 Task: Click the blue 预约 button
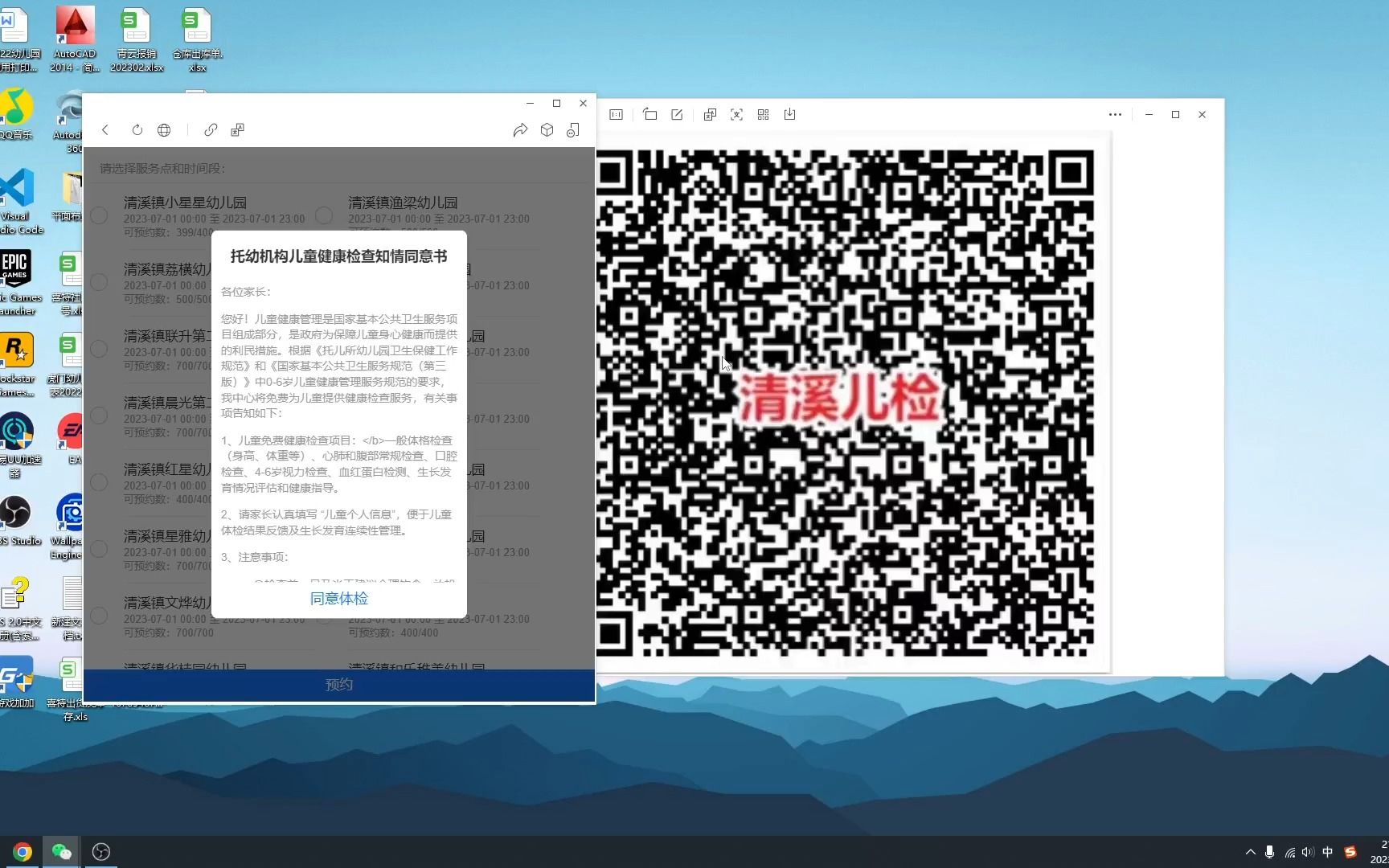click(339, 685)
